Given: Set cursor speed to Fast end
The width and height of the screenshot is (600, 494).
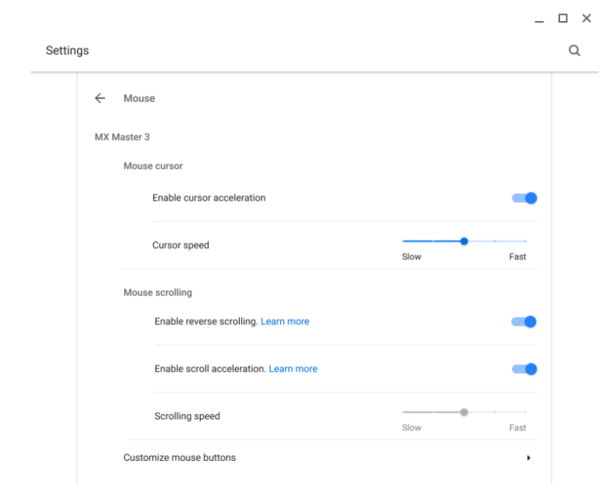Looking at the screenshot, I should (526, 241).
